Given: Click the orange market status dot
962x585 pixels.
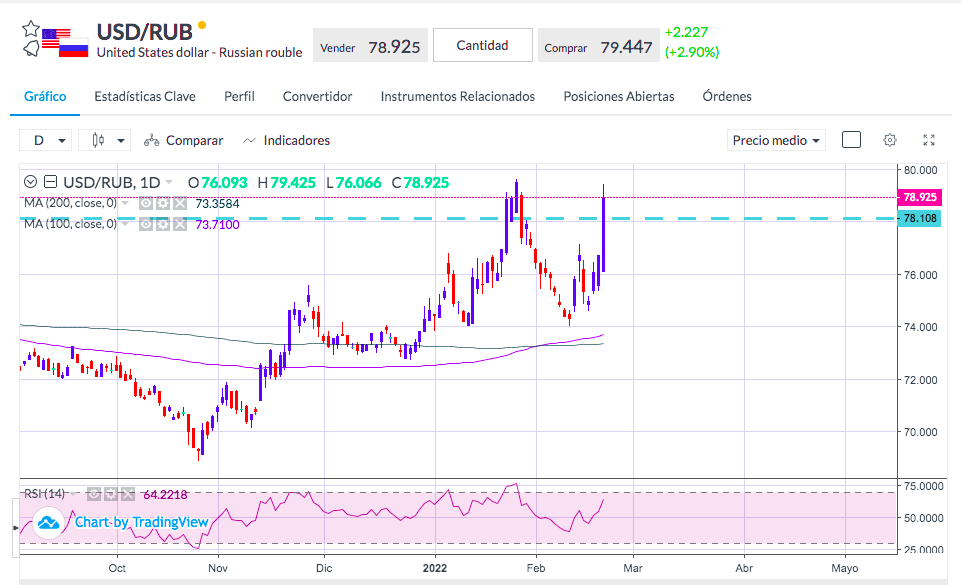Looking at the screenshot, I should [202, 25].
